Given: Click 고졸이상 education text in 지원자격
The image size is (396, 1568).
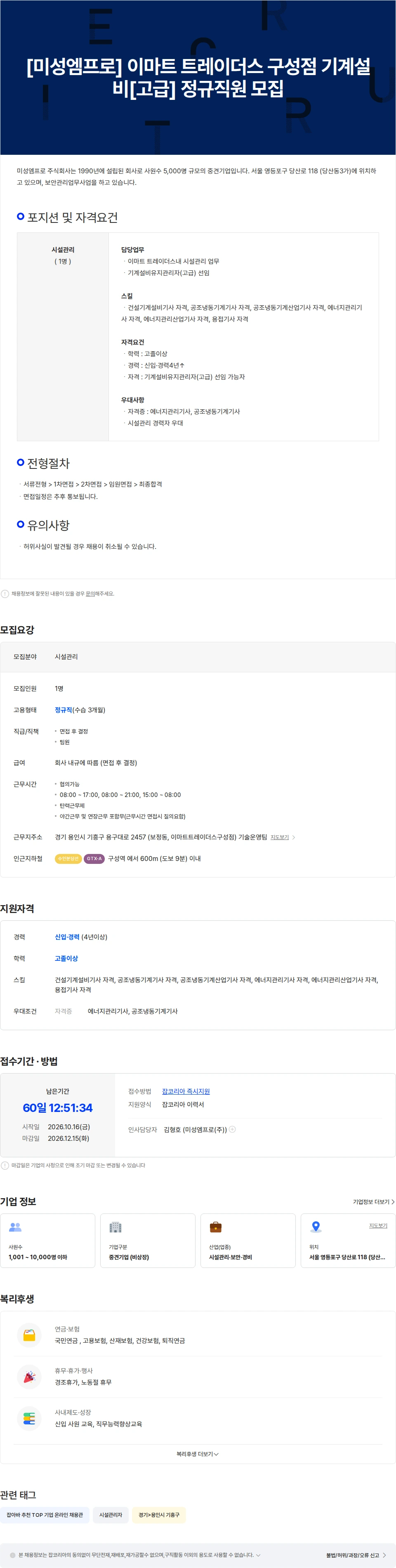Looking at the screenshot, I should [x=66, y=958].
